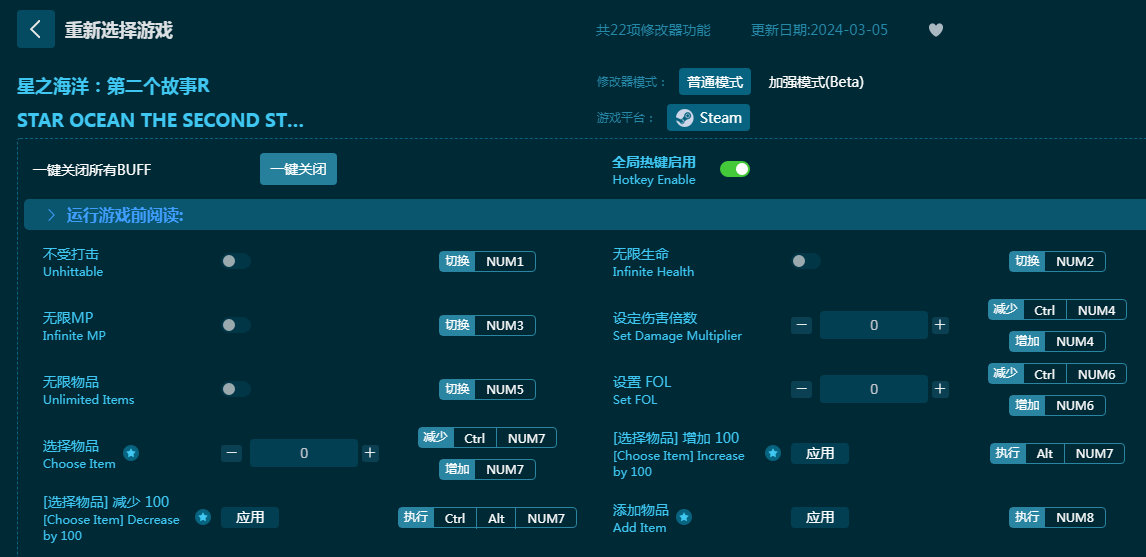Click star icon beside Decrease by 100

click(x=203, y=518)
